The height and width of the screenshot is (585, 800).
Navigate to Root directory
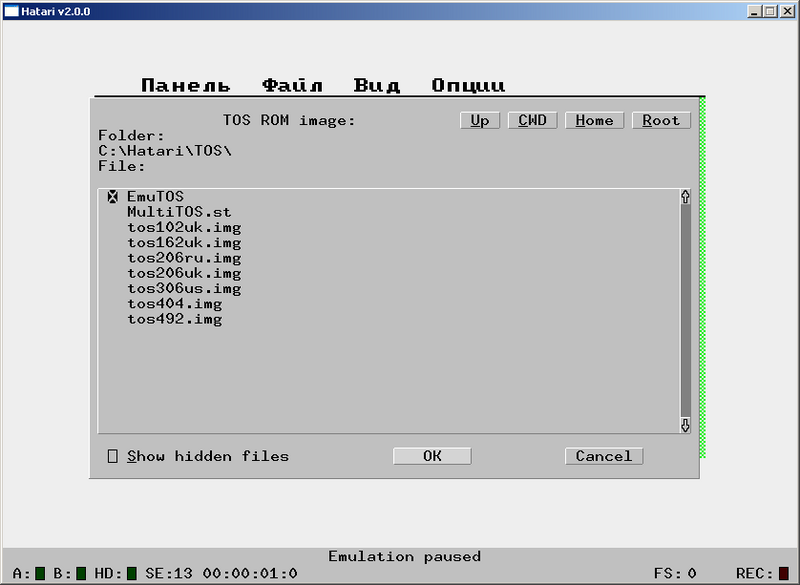pyautogui.click(x=661, y=120)
